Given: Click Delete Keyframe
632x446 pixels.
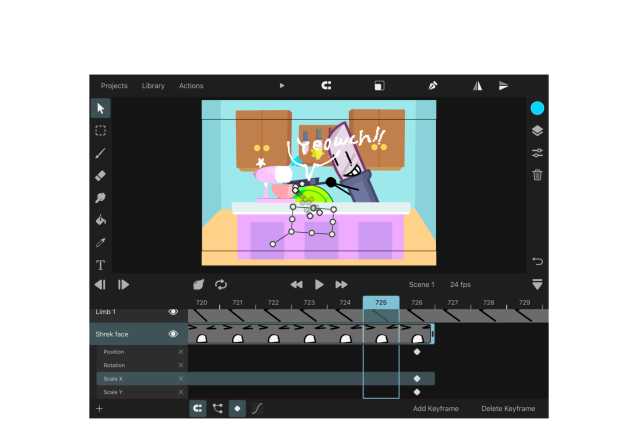Looking at the screenshot, I should click(x=508, y=409).
